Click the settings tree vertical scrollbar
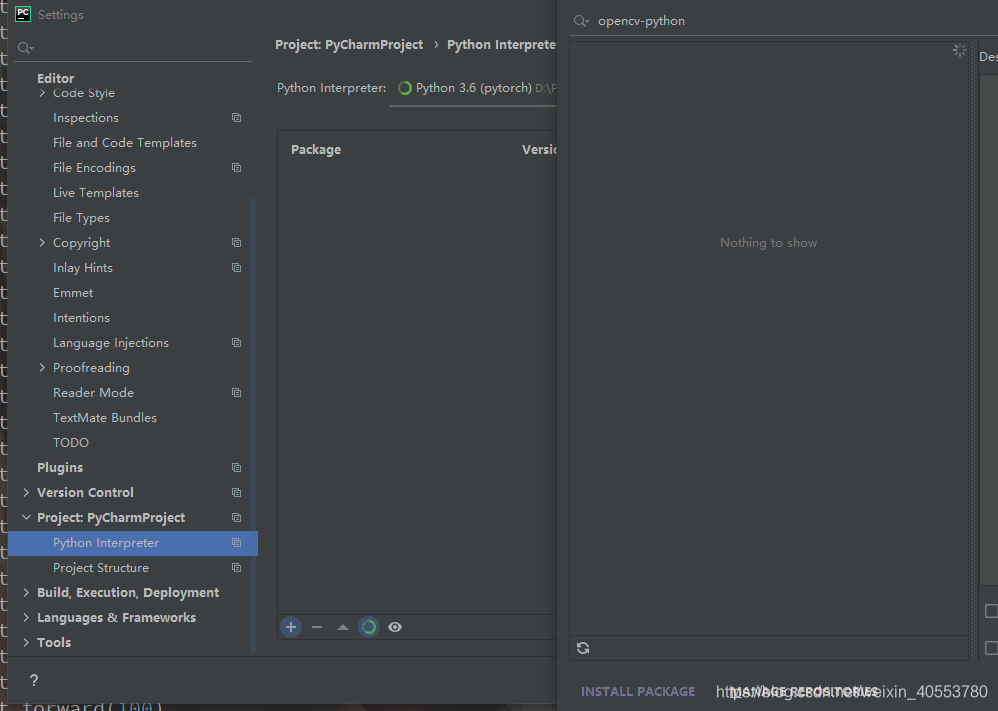This screenshot has width=998, height=711. pos(253,425)
